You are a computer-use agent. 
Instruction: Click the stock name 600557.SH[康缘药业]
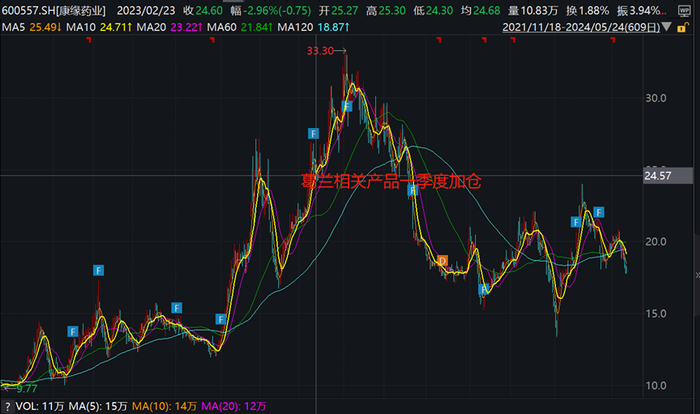point(54,11)
